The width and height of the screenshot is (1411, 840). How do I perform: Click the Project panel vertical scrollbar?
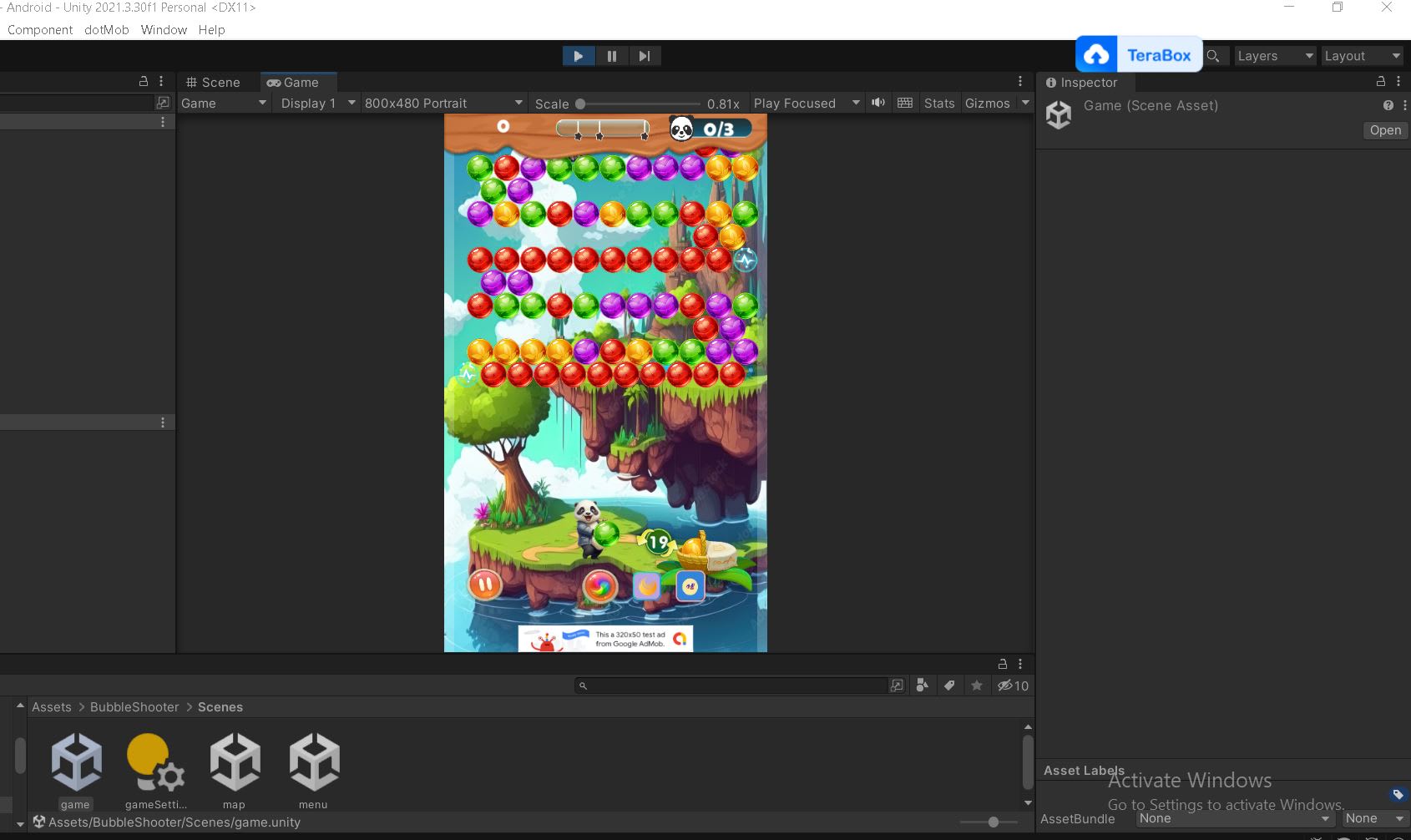(1028, 762)
